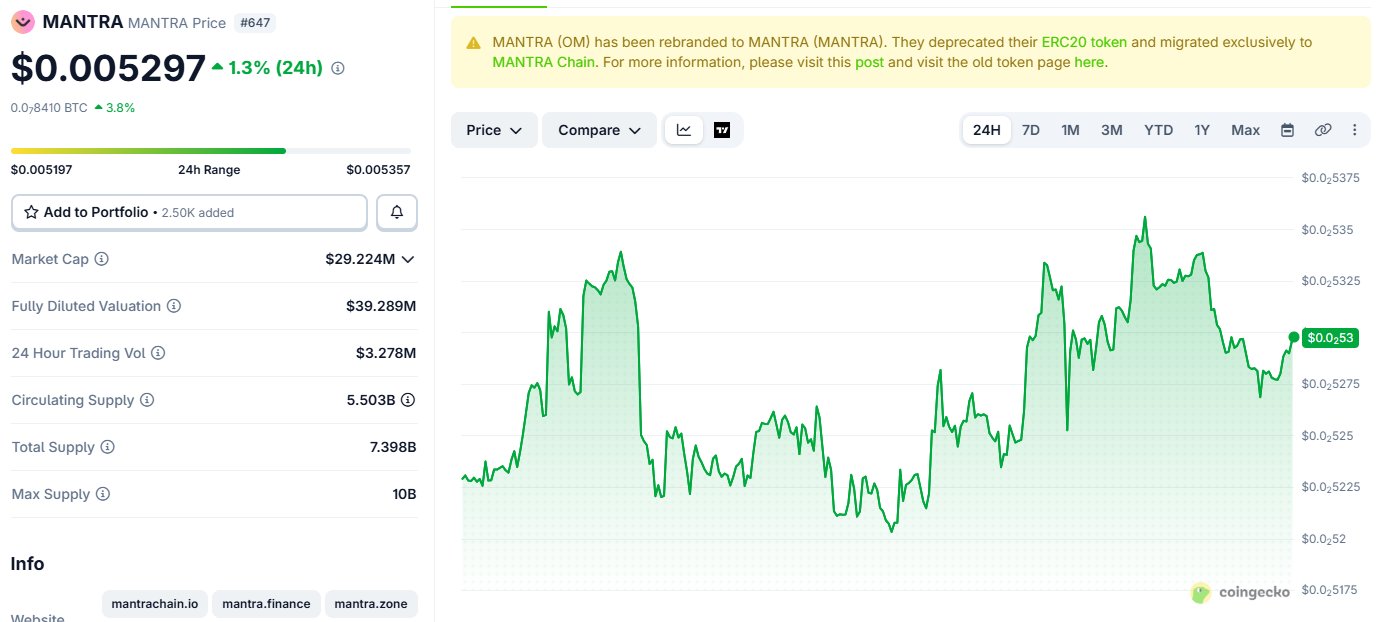1386x622 pixels.
Task: Open the Fully Diluted Valuation info icon
Action: (x=173, y=306)
